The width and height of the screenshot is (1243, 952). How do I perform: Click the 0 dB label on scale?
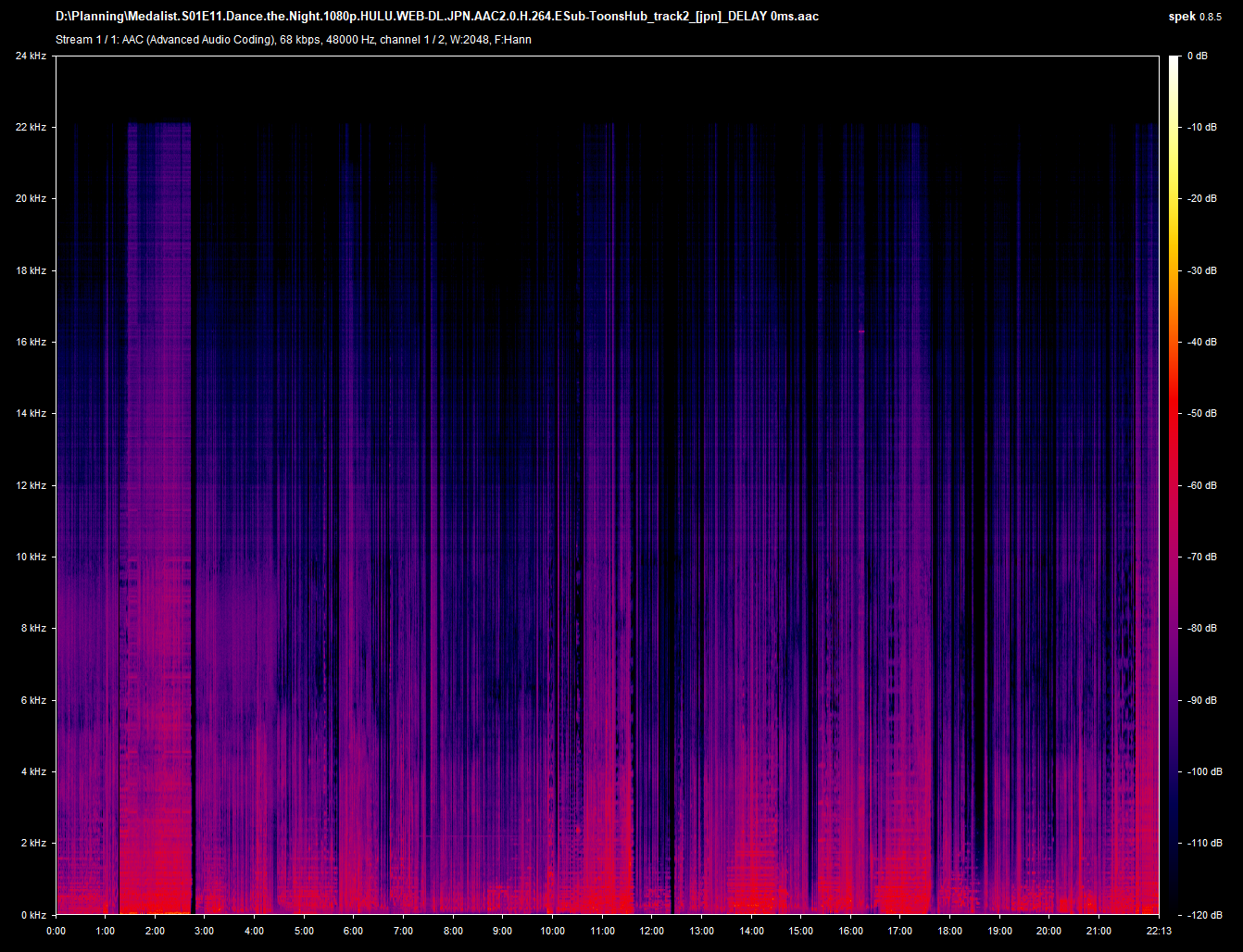[x=1198, y=56]
